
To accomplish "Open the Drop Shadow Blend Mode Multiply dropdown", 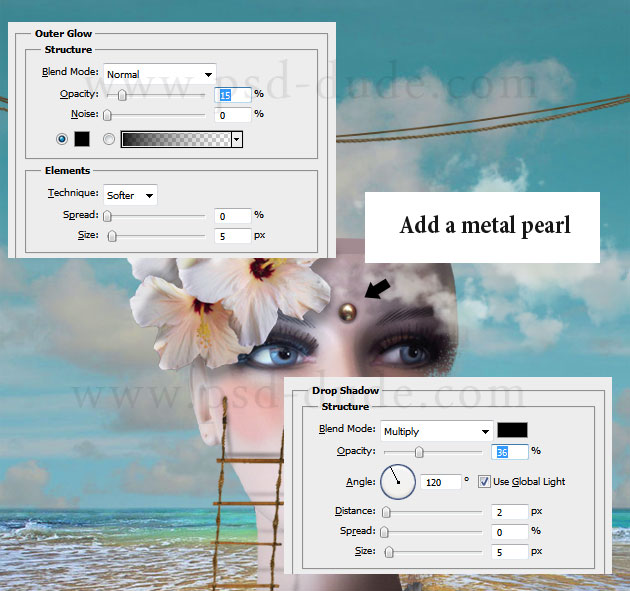I will [437, 431].
